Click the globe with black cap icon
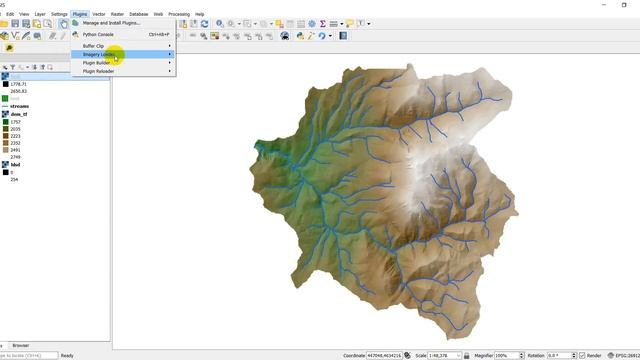640x360 pixels. click(285, 36)
